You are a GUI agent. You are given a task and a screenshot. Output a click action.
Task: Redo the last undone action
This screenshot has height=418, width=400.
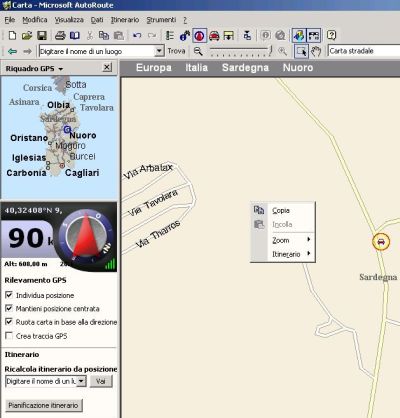point(152,35)
